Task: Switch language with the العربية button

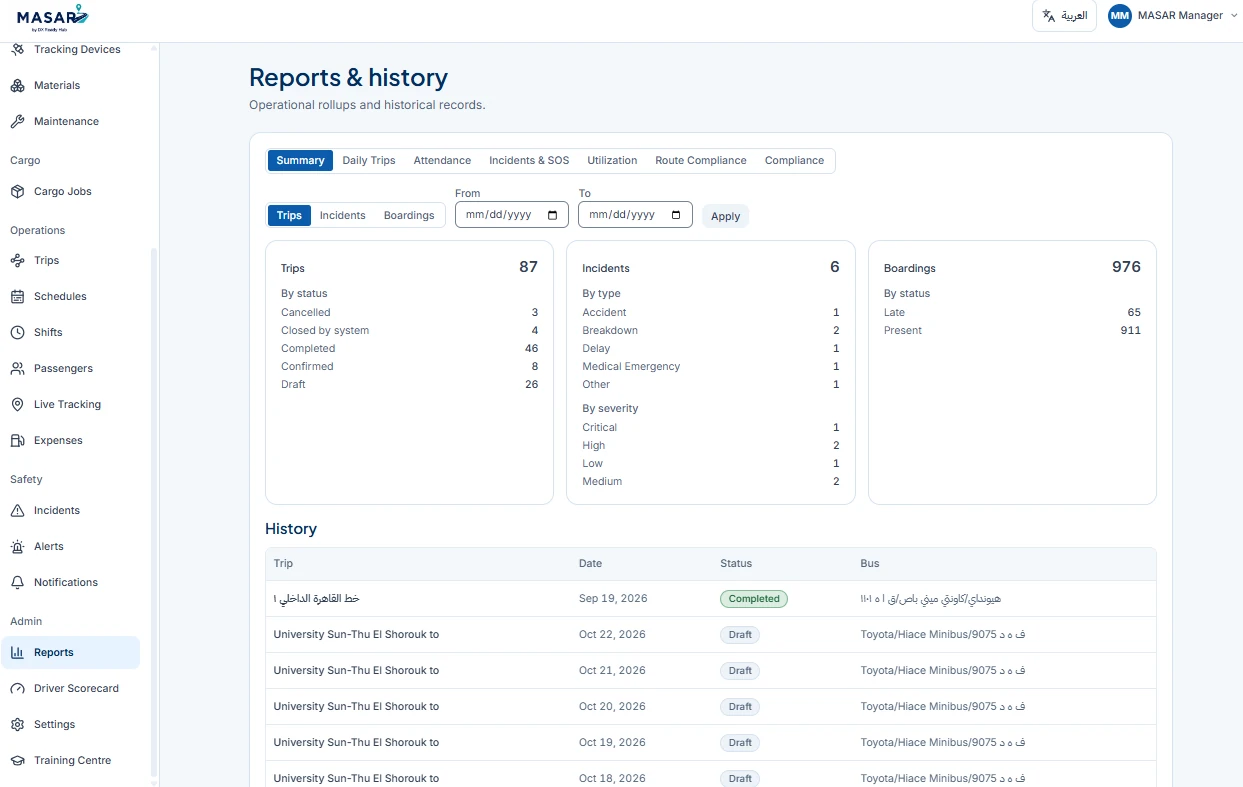Action: (1064, 16)
